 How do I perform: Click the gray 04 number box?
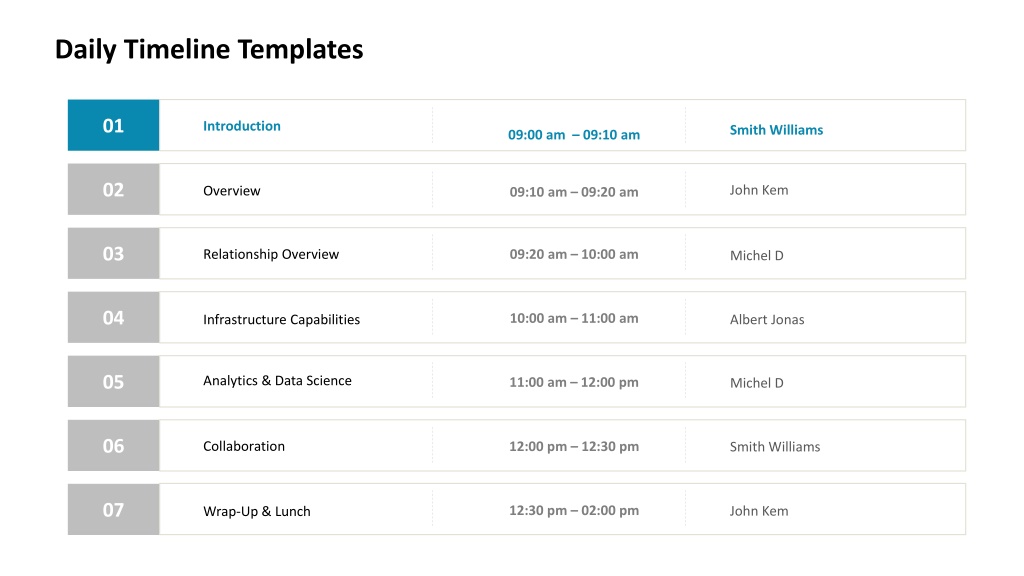pos(114,317)
